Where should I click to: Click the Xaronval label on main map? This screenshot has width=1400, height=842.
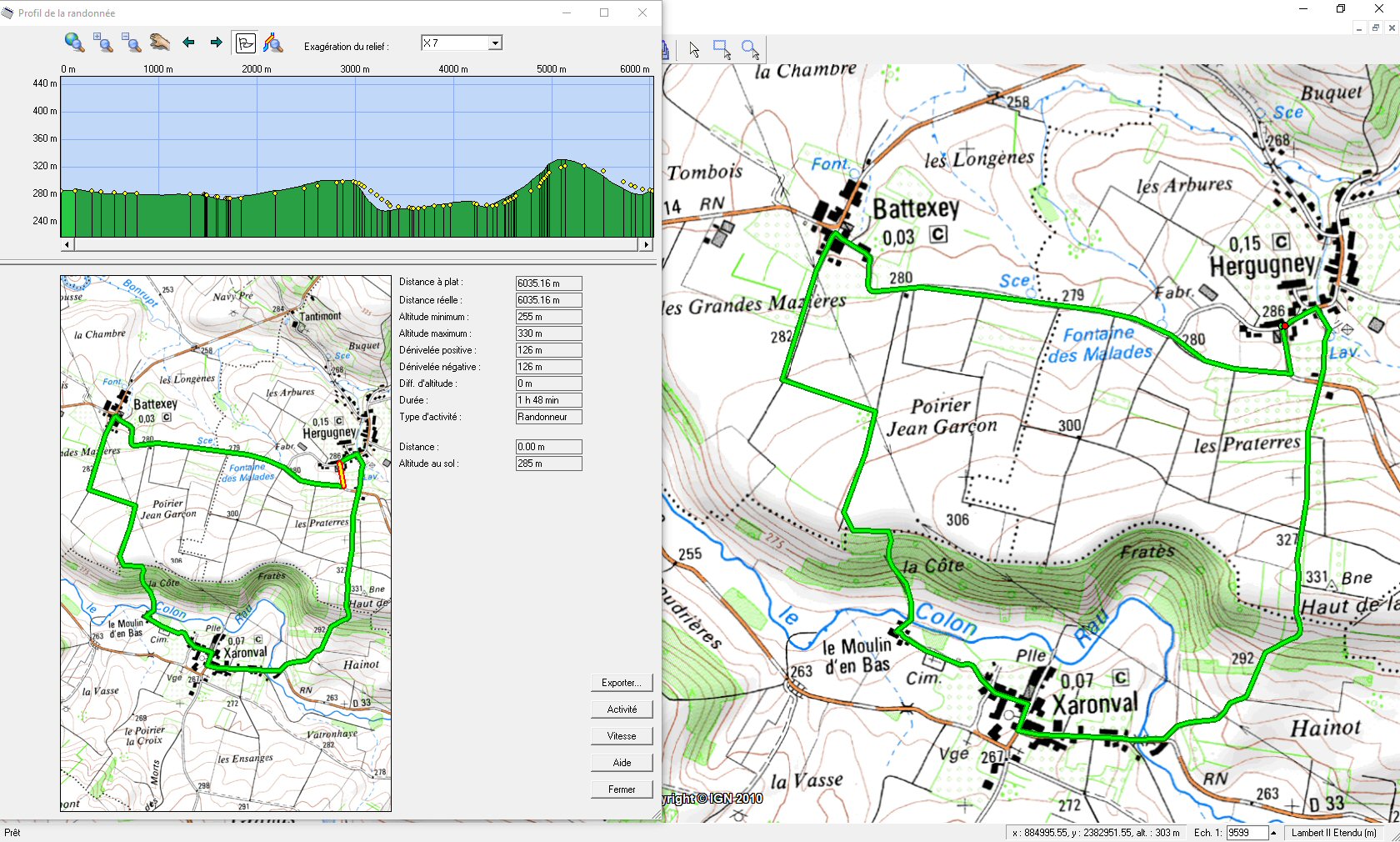coord(1094,704)
